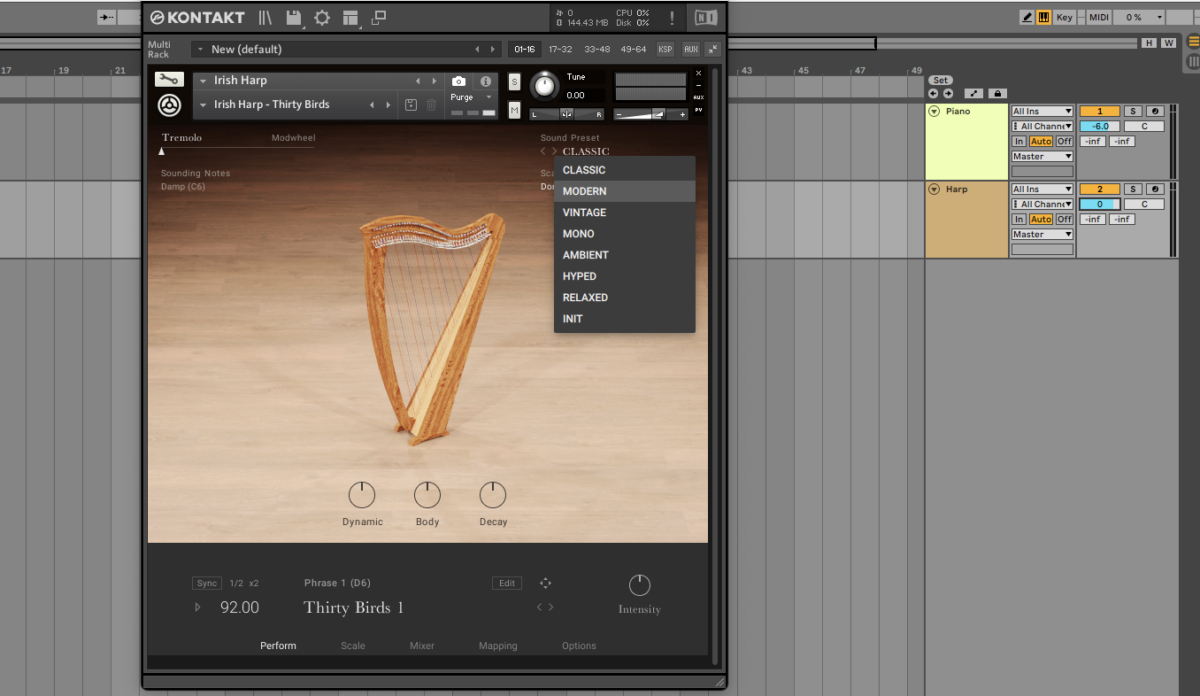
Task: Open Harp track Master output dropdown
Action: point(1042,234)
